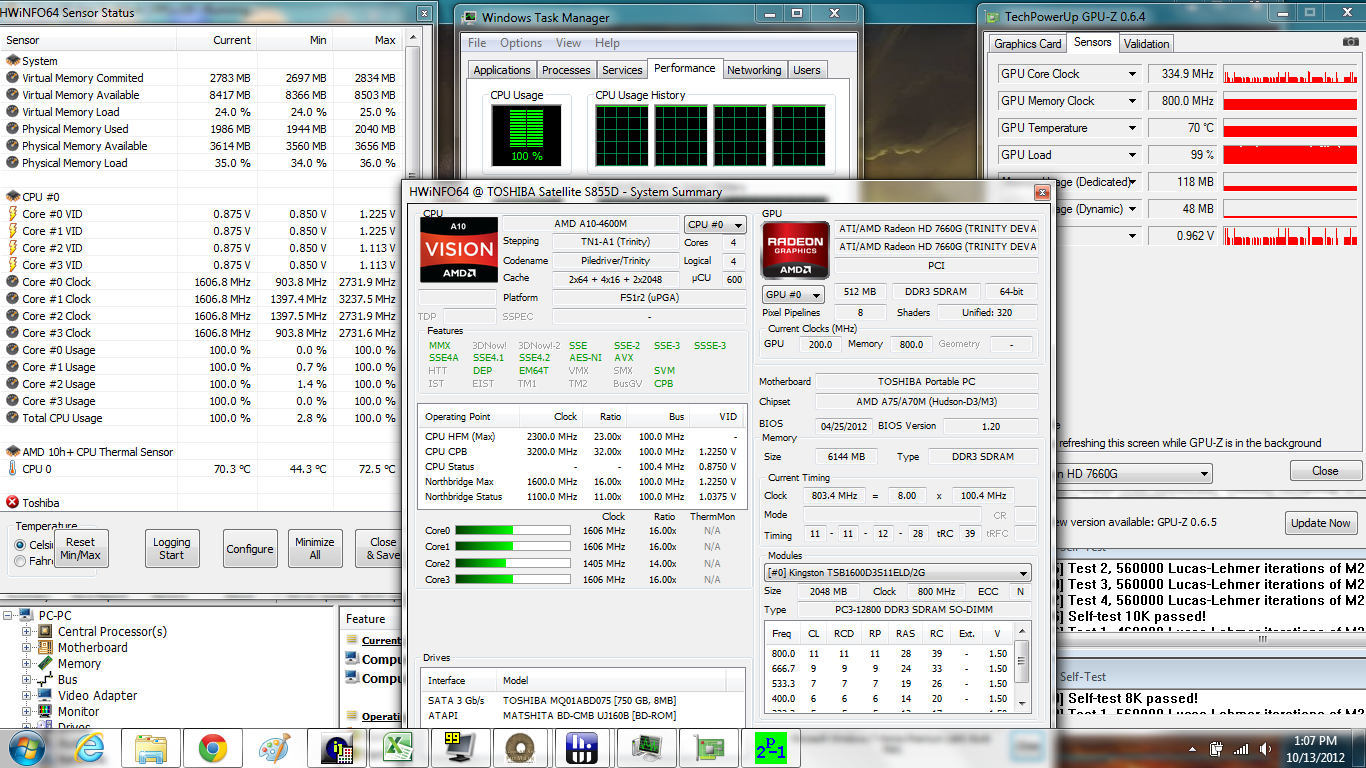Click the red X icon beside Toshiba

(12, 503)
